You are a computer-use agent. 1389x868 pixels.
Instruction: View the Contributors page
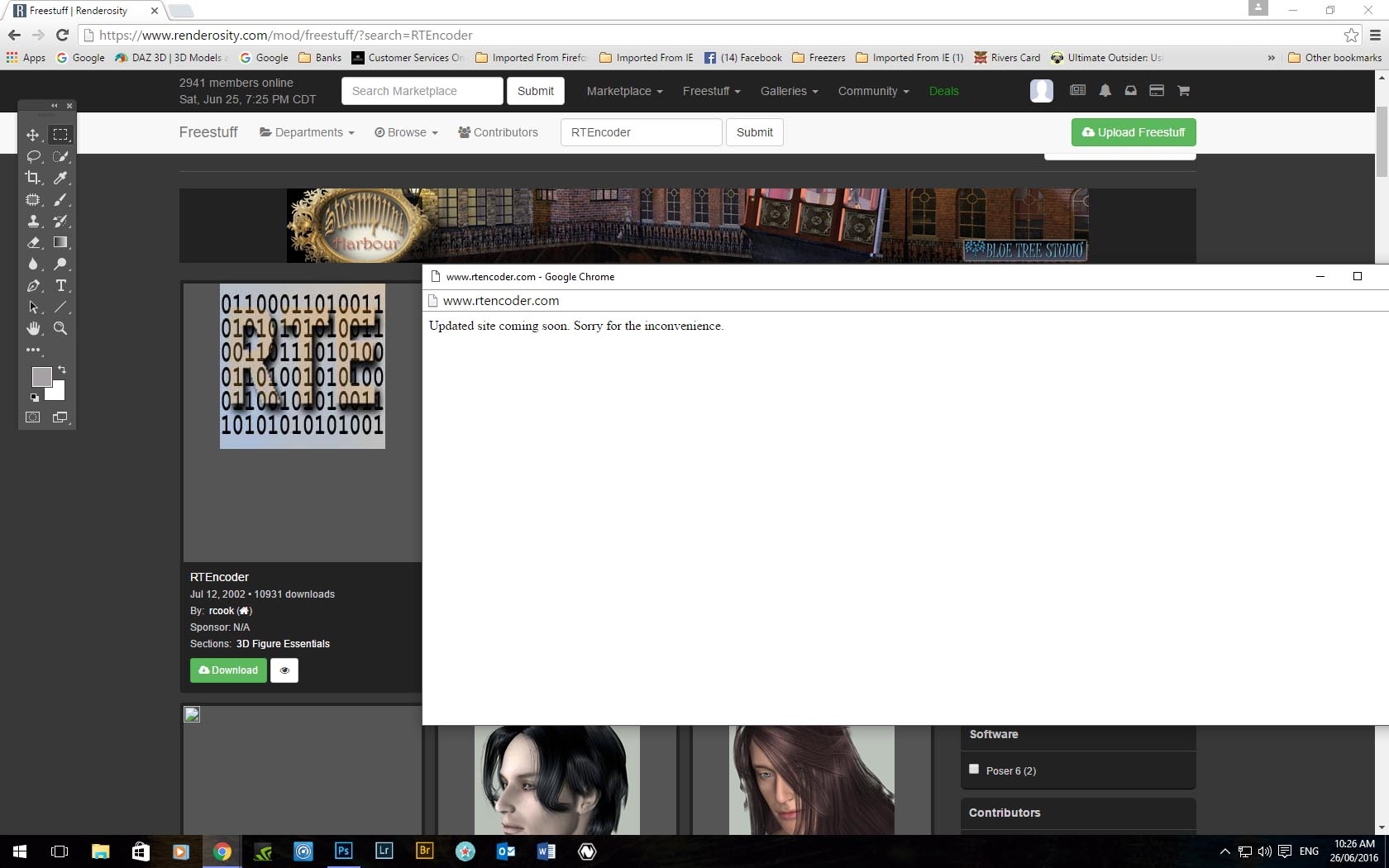click(x=498, y=132)
